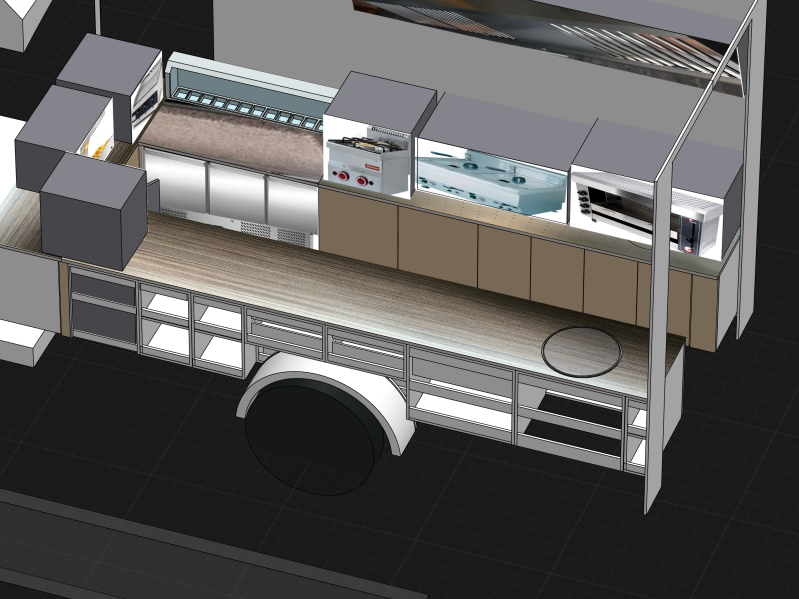Select the two-burner gas stove model

pyautogui.click(x=367, y=160)
